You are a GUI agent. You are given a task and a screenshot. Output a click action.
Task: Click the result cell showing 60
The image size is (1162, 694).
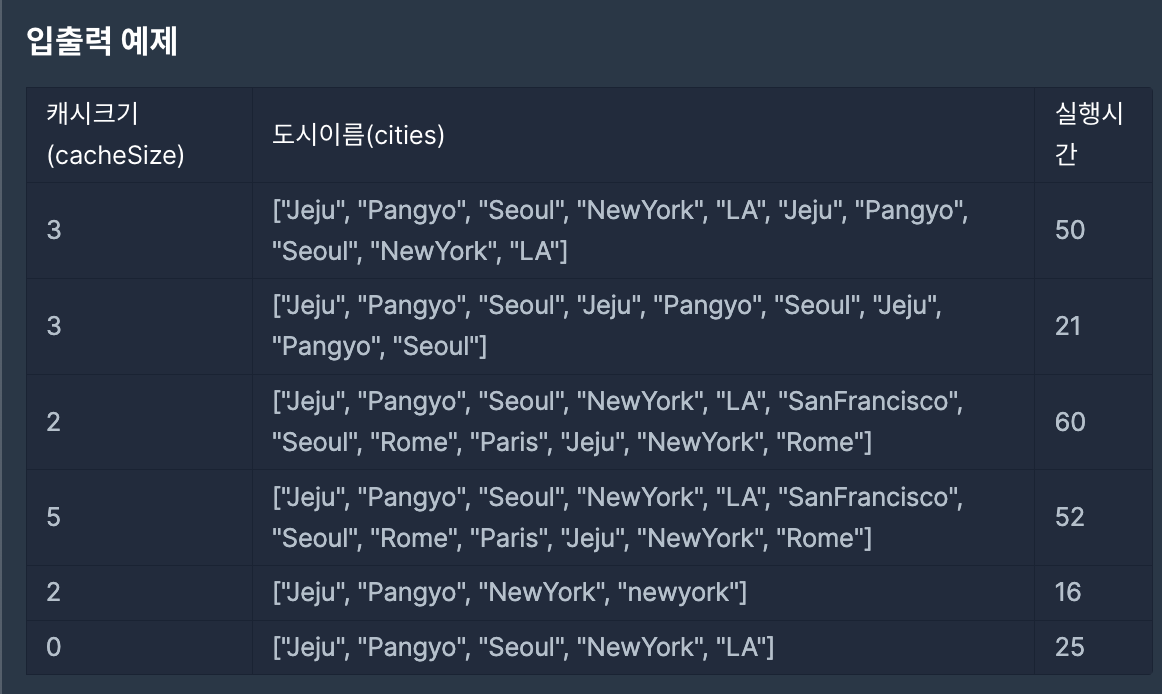pyautogui.click(x=1093, y=422)
